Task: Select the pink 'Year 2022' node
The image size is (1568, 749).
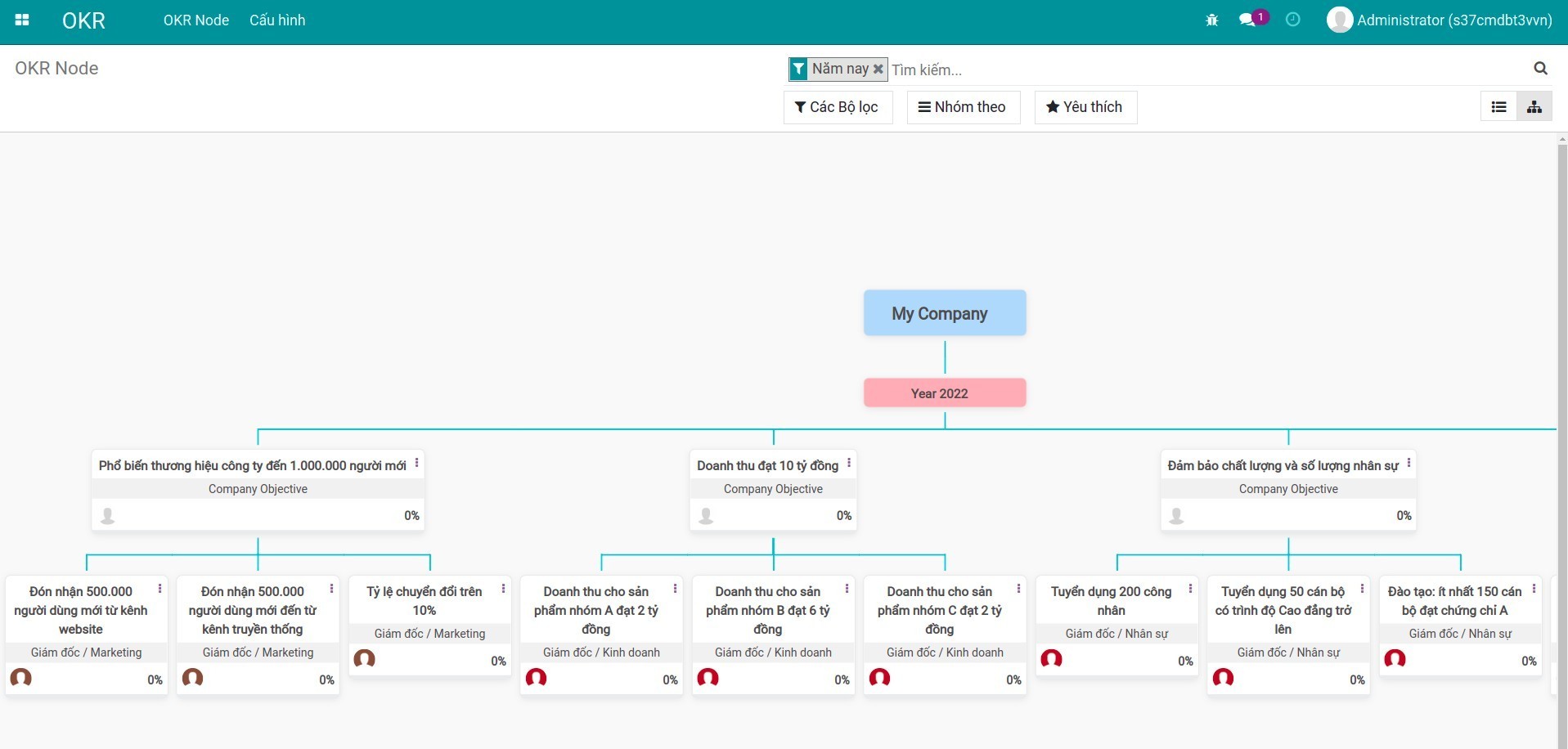Action: pyautogui.click(x=944, y=393)
